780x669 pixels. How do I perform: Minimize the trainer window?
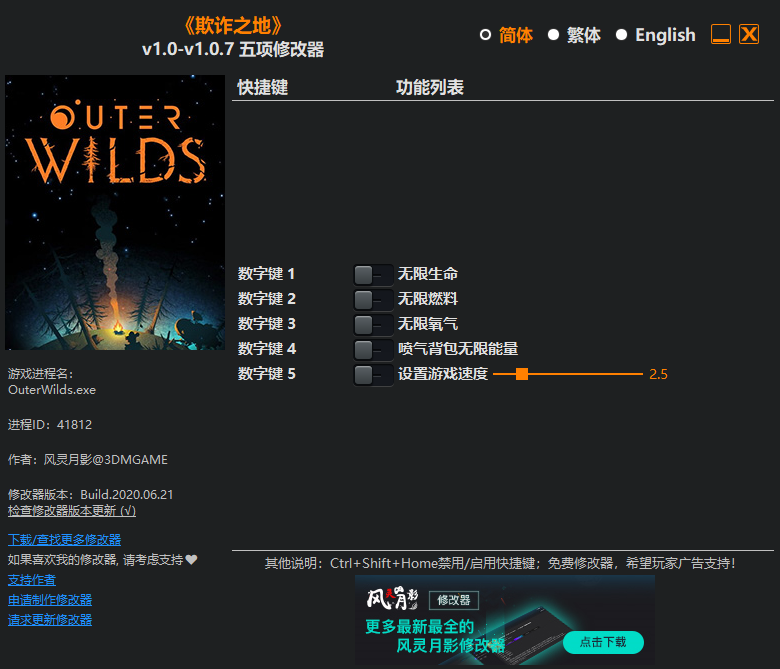721,34
